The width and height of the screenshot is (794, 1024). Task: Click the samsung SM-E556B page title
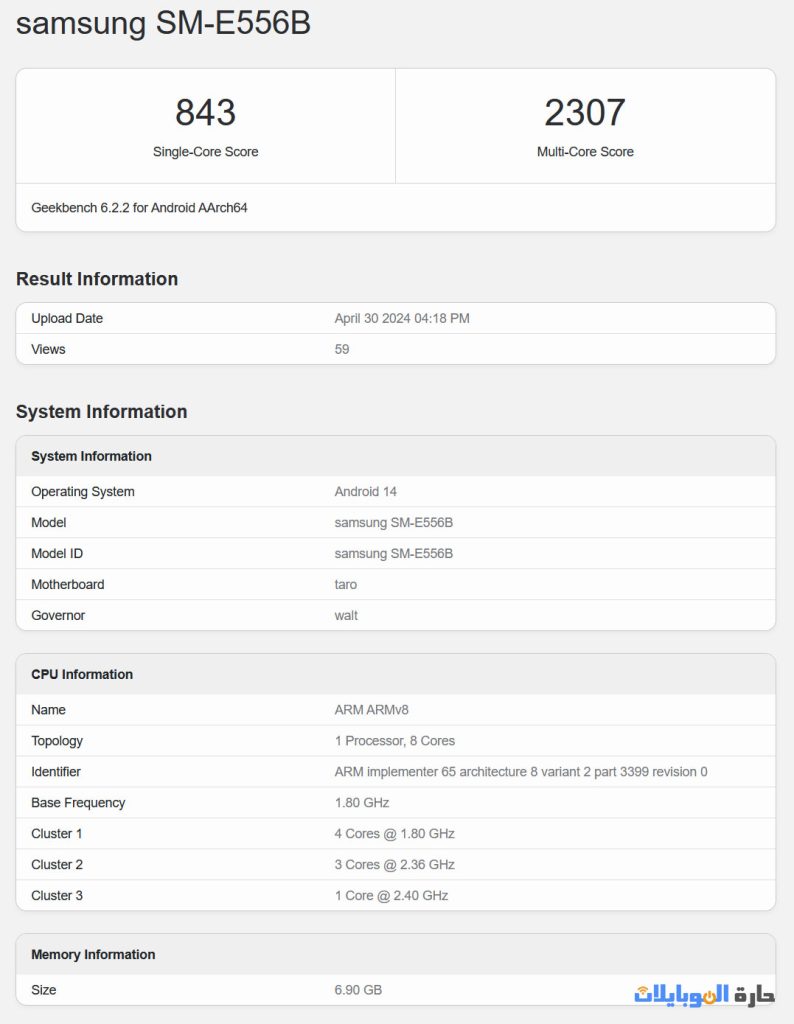tap(163, 22)
